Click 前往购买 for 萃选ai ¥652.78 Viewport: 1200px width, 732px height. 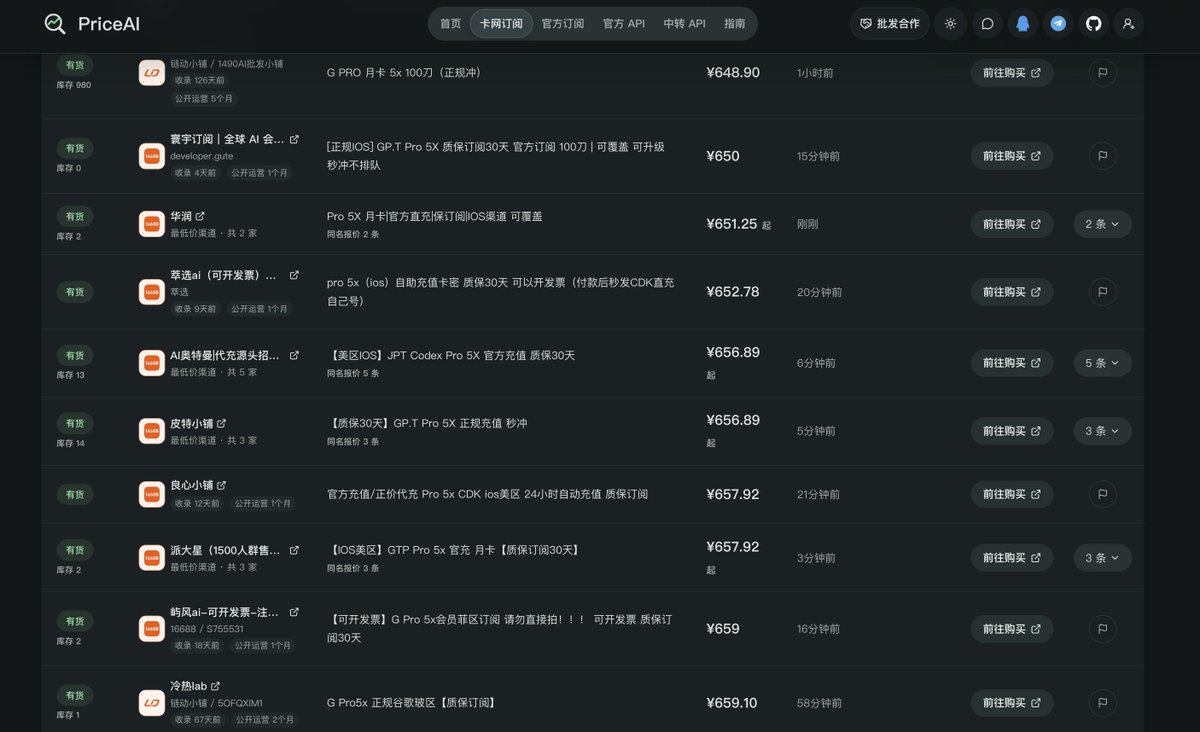click(1012, 292)
